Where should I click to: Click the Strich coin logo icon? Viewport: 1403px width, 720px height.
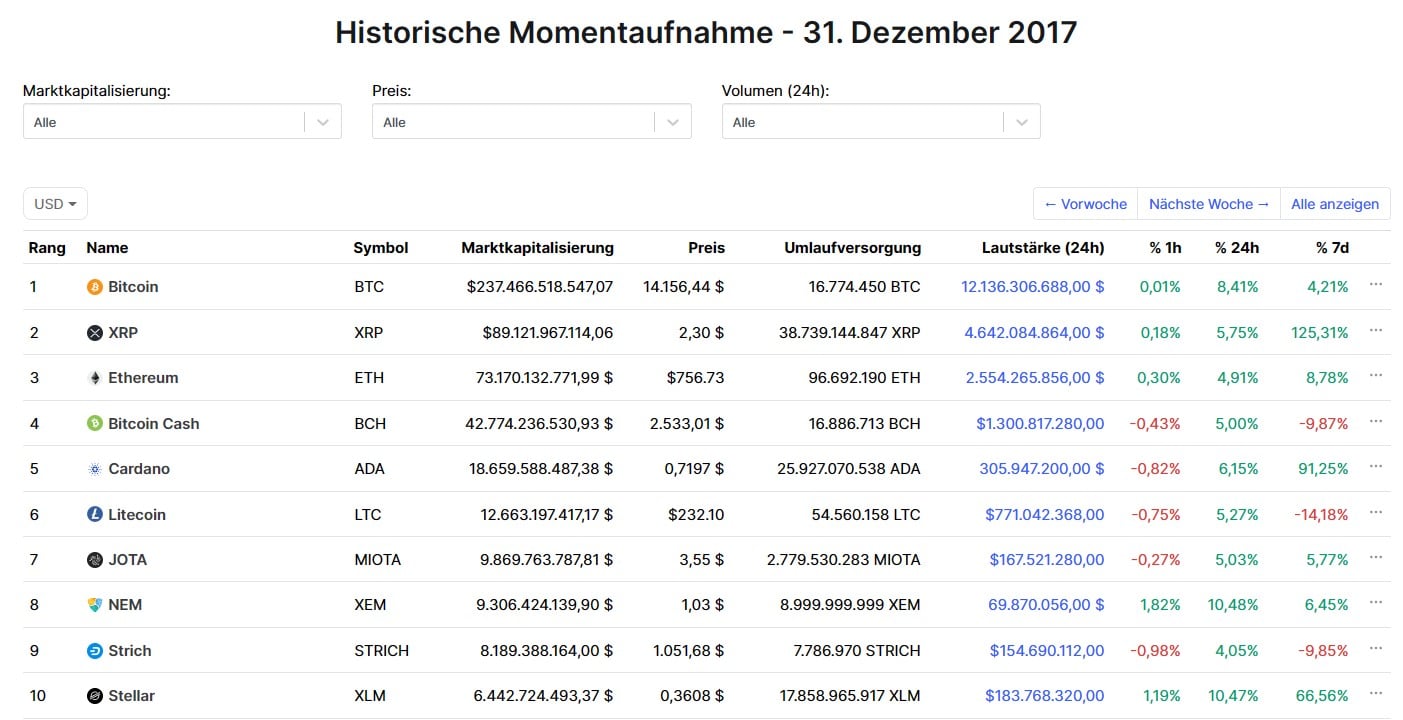tap(95, 651)
